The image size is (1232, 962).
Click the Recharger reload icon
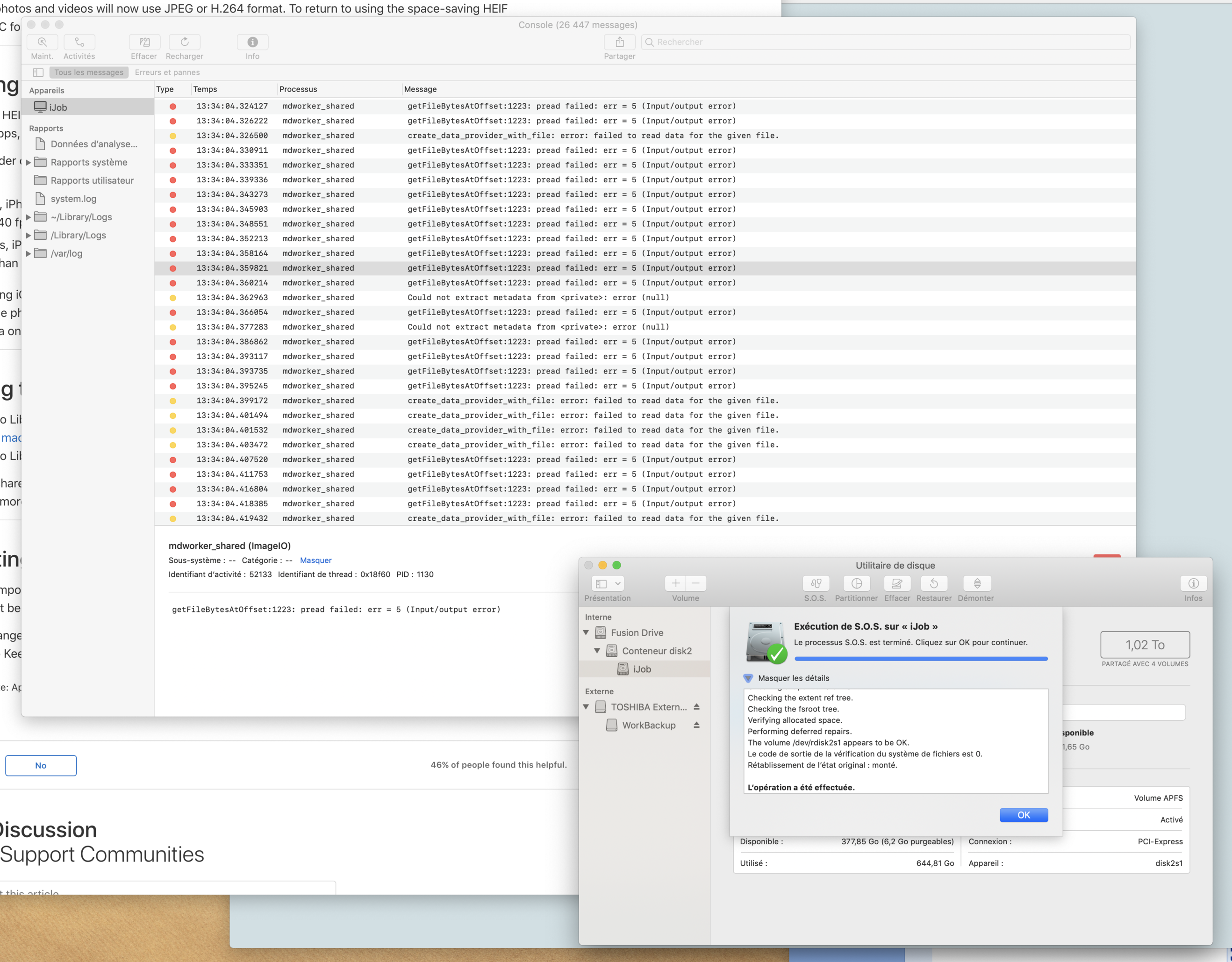pos(185,43)
